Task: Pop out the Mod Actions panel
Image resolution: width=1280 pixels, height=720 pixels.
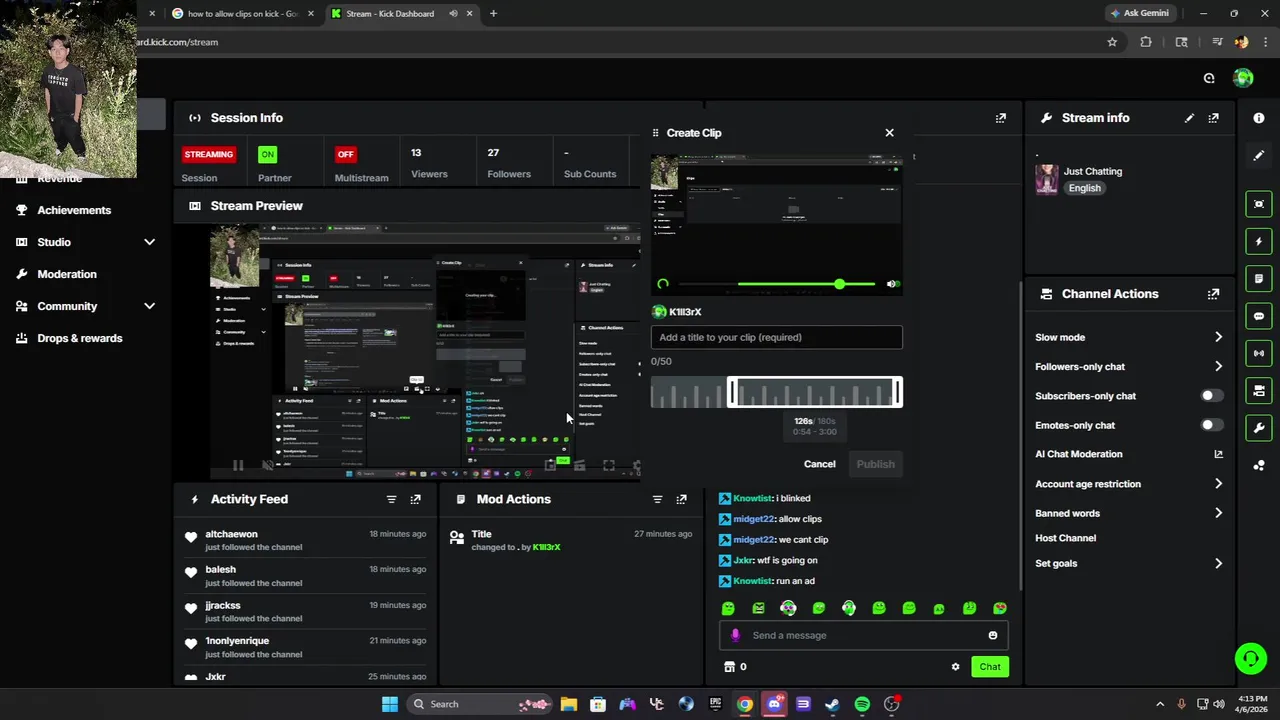Action: pos(681,499)
